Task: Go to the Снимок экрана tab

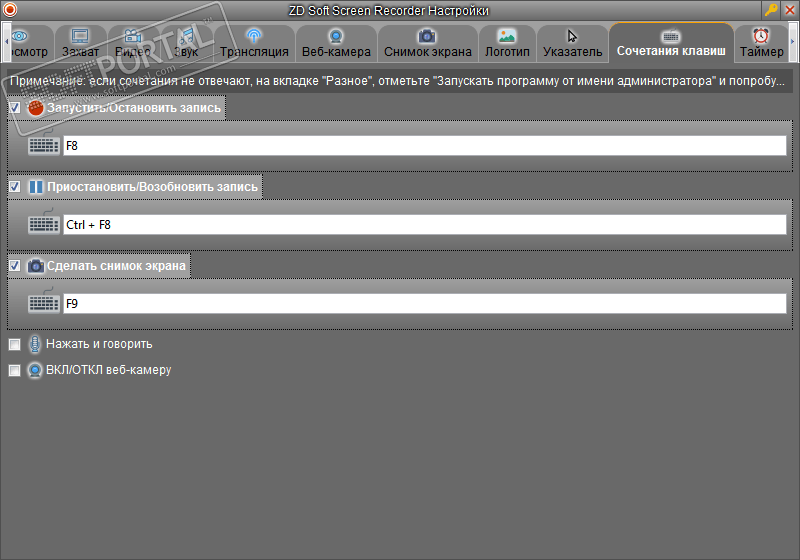Action: [428, 43]
